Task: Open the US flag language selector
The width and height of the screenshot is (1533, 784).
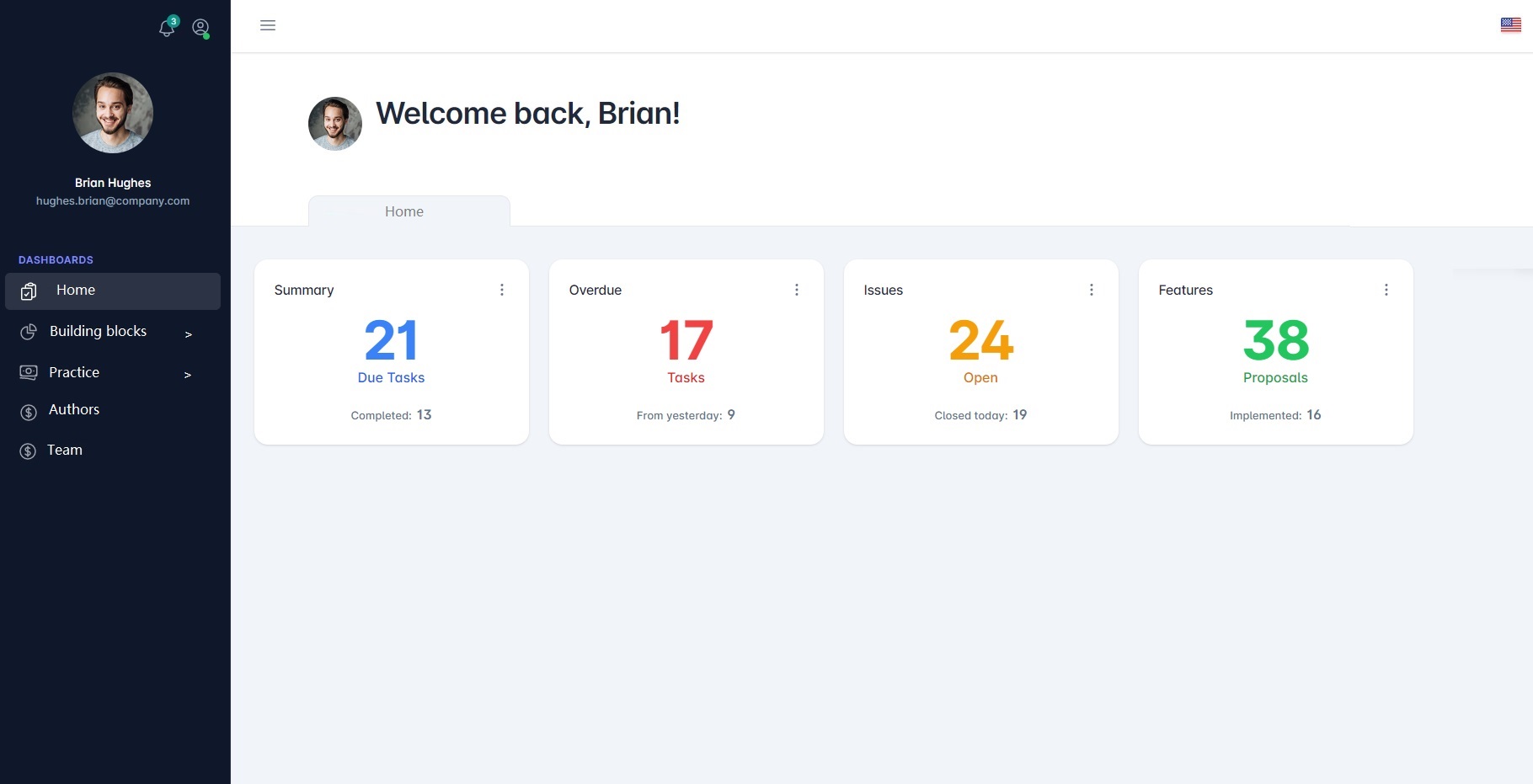Action: pyautogui.click(x=1510, y=25)
